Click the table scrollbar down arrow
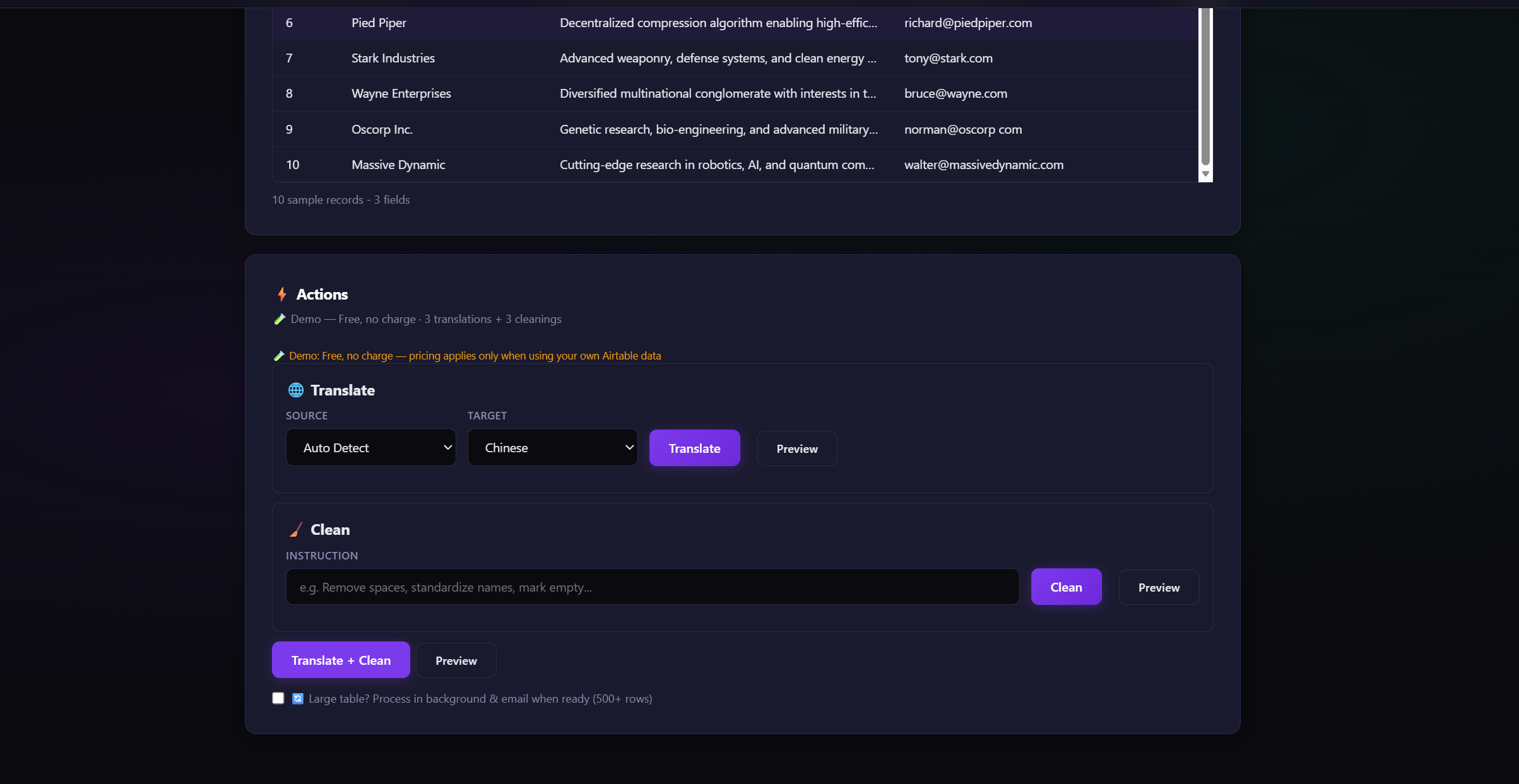 click(x=1205, y=174)
